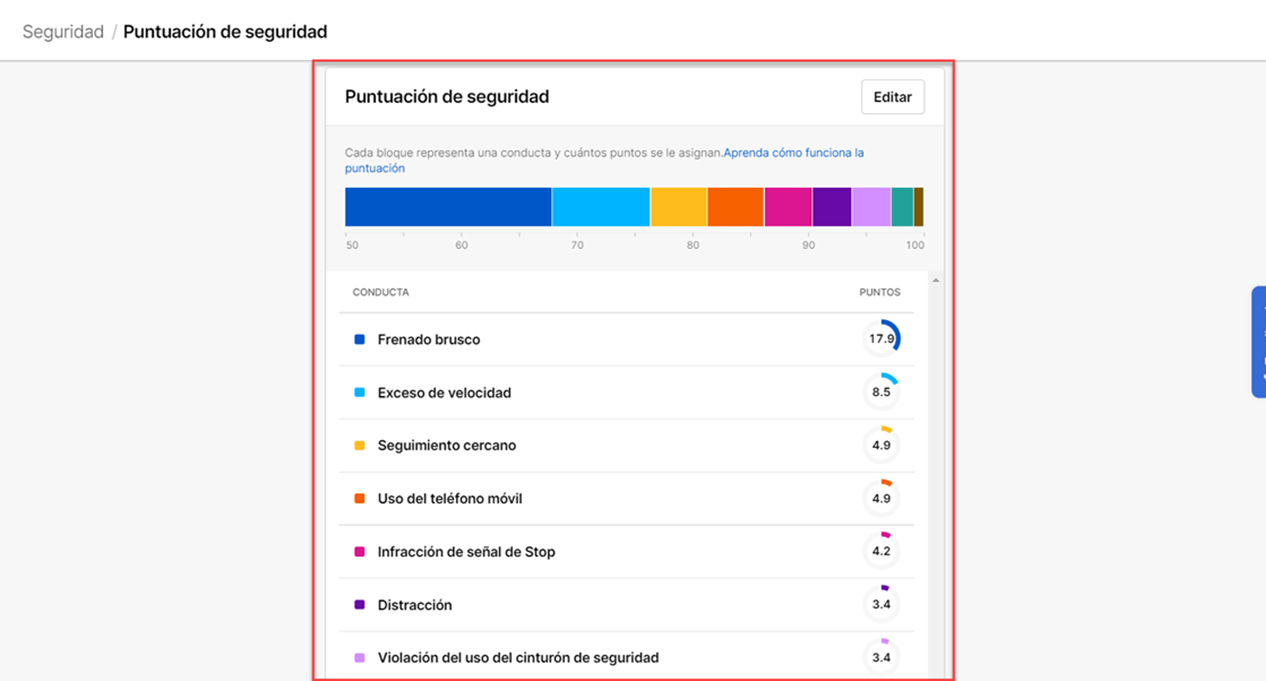Click the scroll-up arrow of the behavior list

tap(935, 281)
